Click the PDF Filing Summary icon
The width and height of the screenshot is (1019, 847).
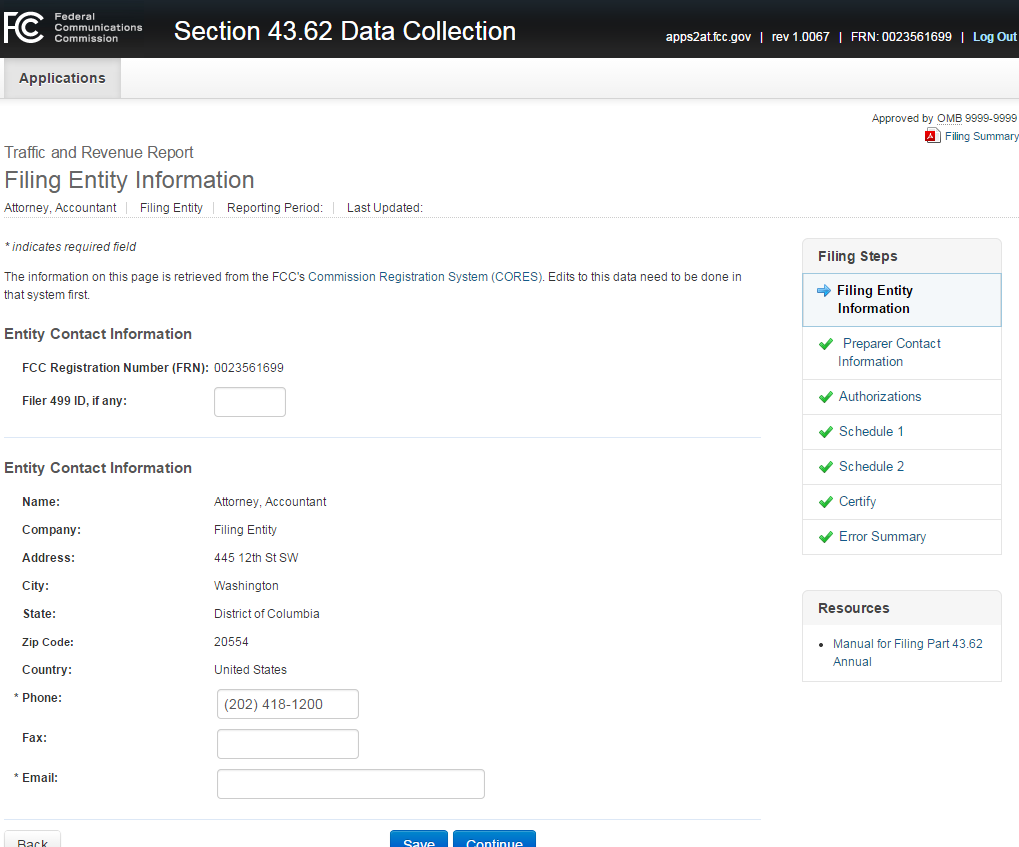[931, 136]
